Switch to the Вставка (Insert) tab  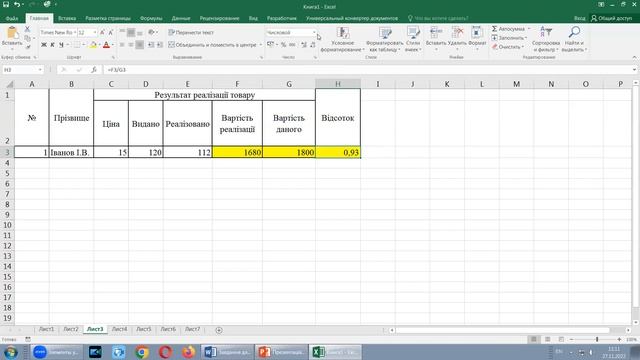pos(67,18)
